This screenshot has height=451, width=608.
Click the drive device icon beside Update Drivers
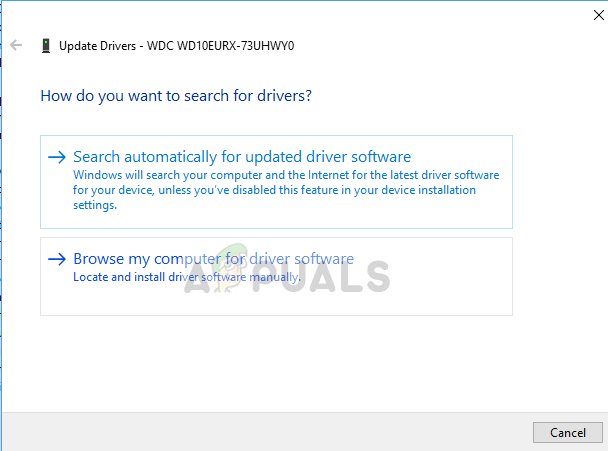coord(46,46)
